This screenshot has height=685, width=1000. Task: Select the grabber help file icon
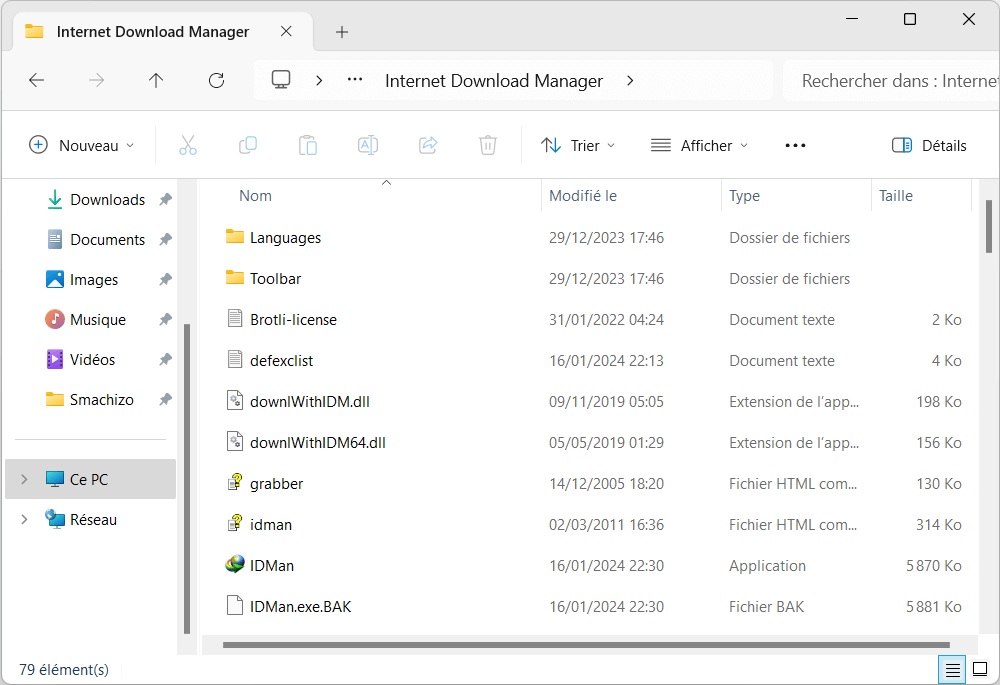pos(235,482)
